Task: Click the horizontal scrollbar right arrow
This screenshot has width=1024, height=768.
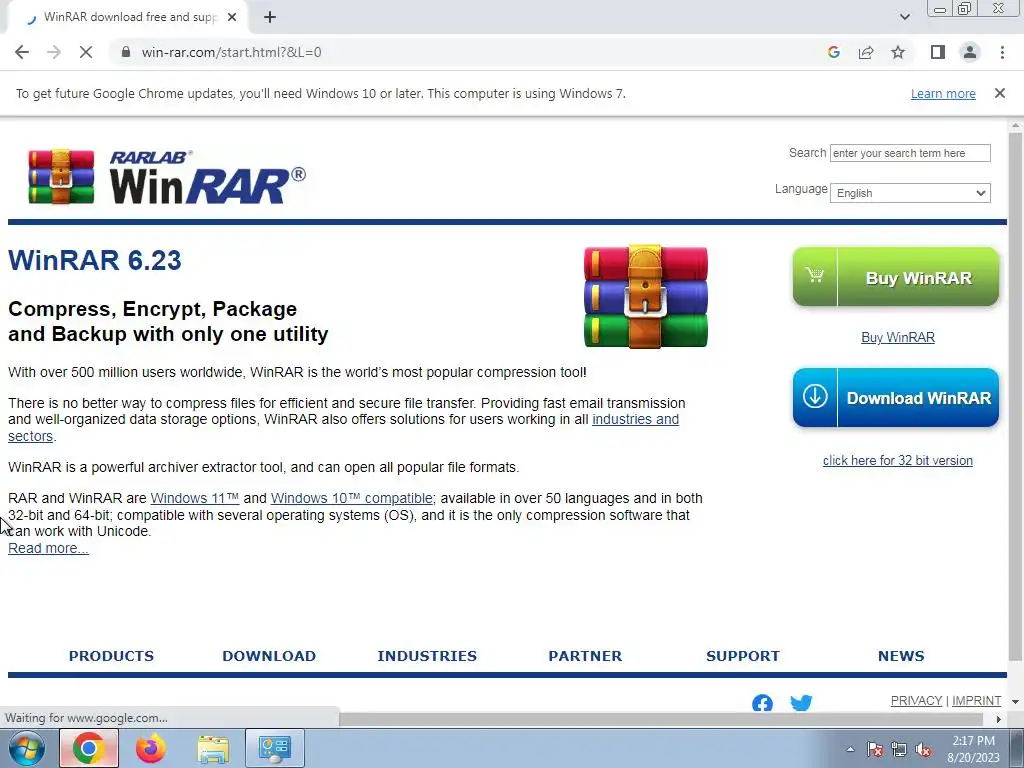Action: click(x=999, y=719)
